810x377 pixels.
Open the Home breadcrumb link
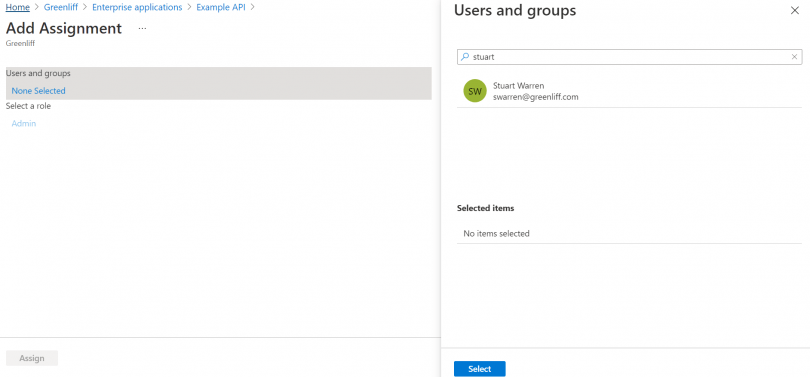coord(18,7)
